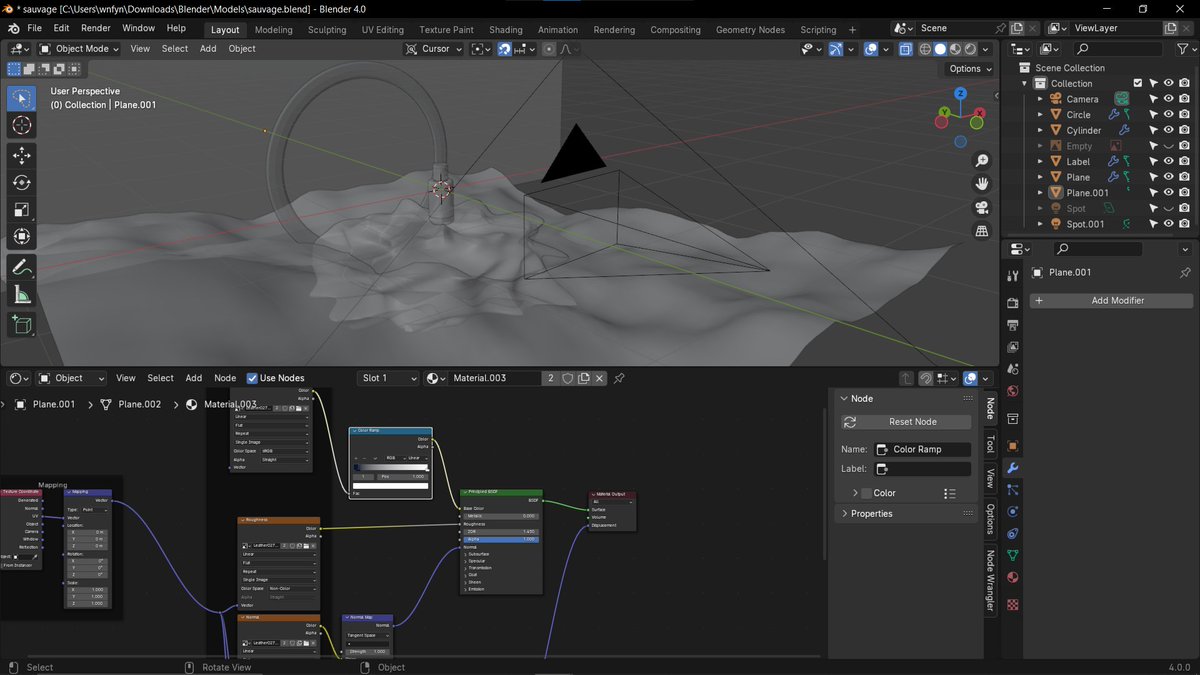Click the viewport zoom magnifier gizmo

982,160
